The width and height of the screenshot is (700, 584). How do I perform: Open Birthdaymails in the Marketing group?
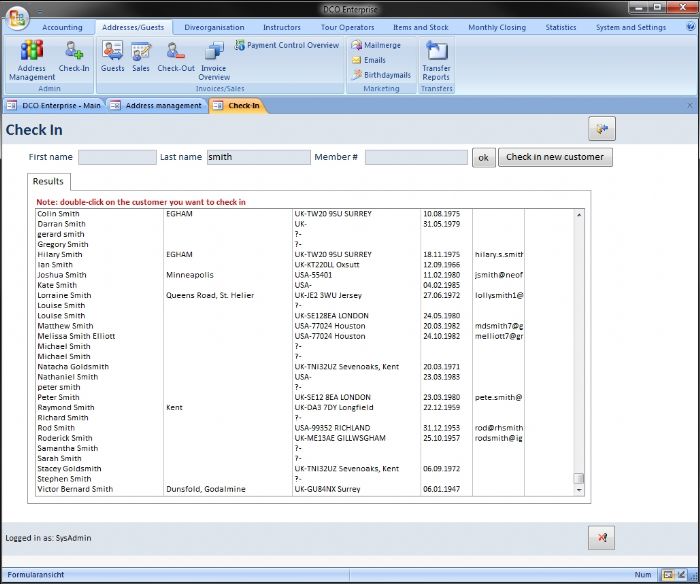click(x=381, y=75)
